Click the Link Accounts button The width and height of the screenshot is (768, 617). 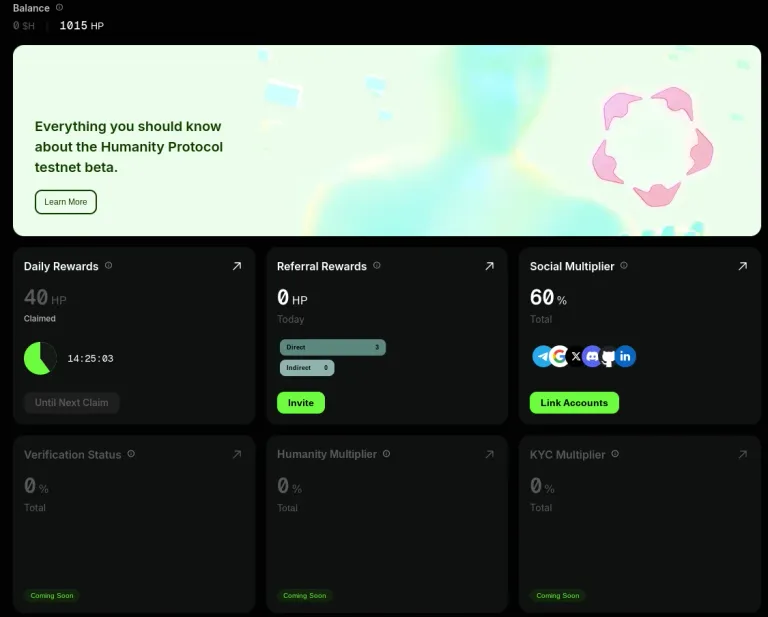(574, 403)
